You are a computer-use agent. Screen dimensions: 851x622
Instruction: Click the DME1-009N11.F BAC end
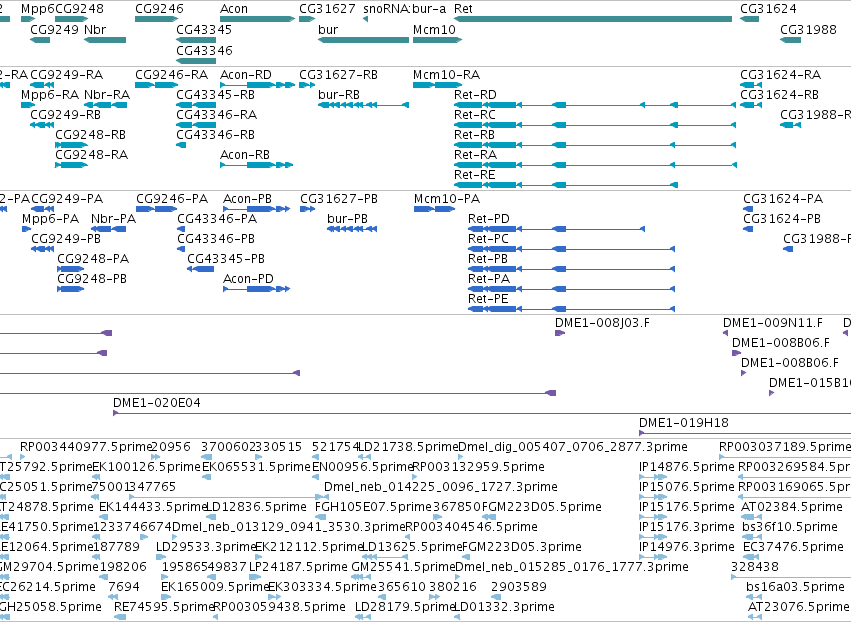coord(772,323)
